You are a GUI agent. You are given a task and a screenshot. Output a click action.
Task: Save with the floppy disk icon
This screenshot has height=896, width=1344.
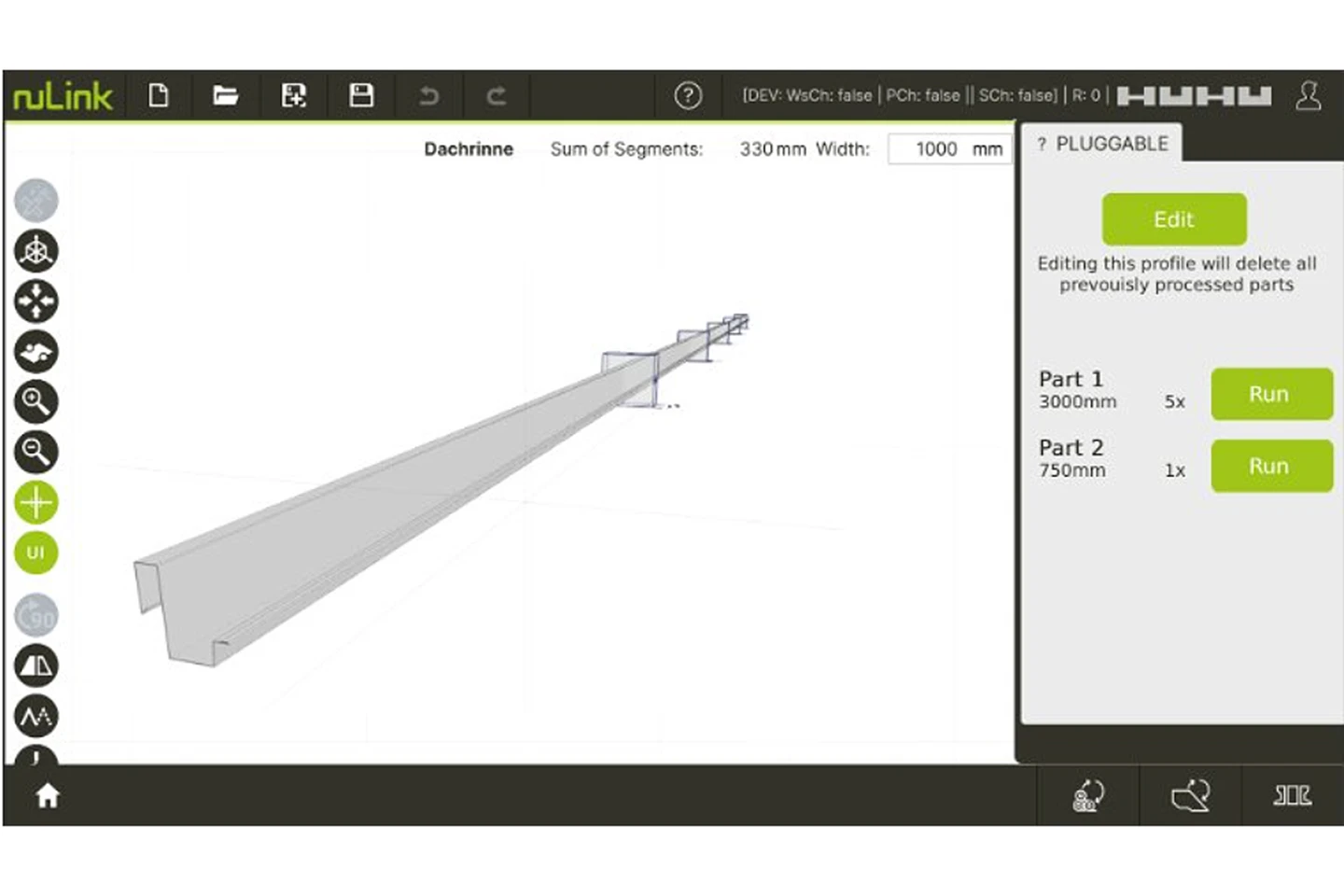361,95
